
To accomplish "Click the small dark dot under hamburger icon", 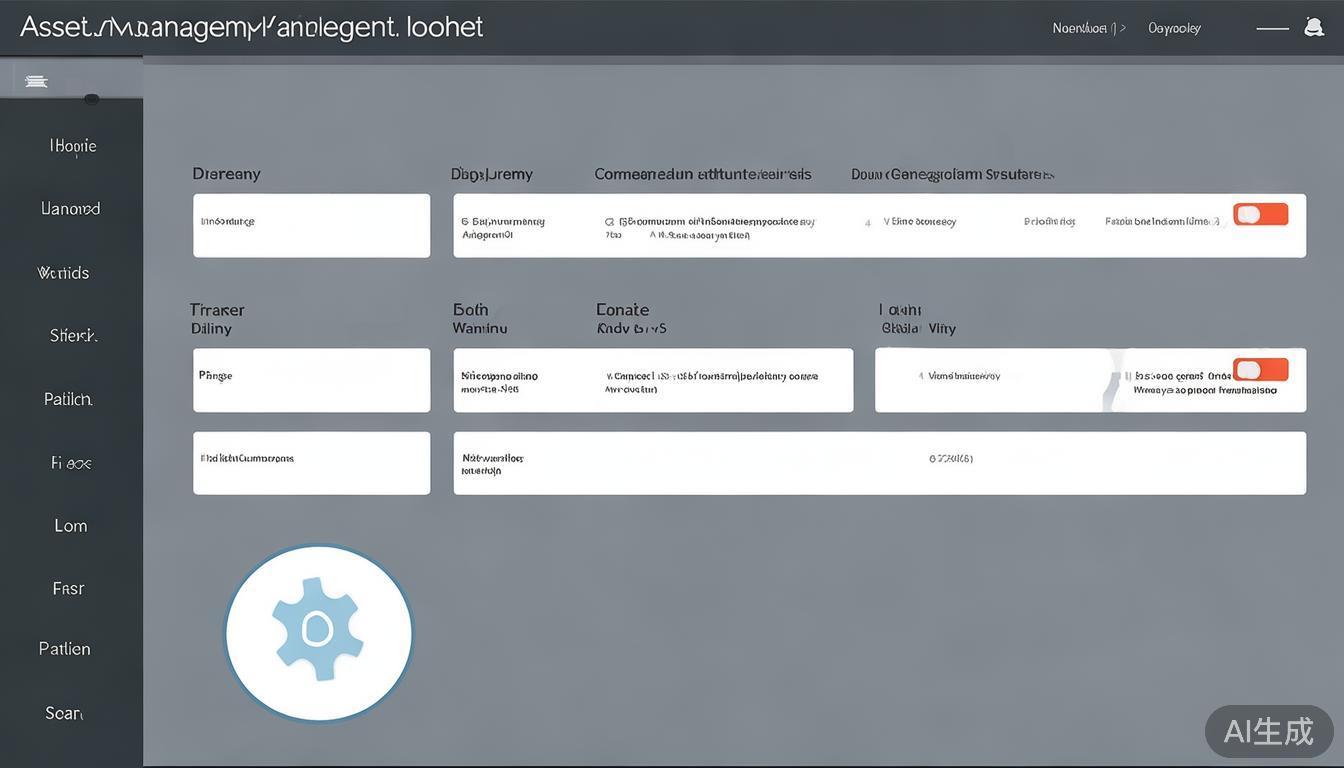I will [x=91, y=99].
